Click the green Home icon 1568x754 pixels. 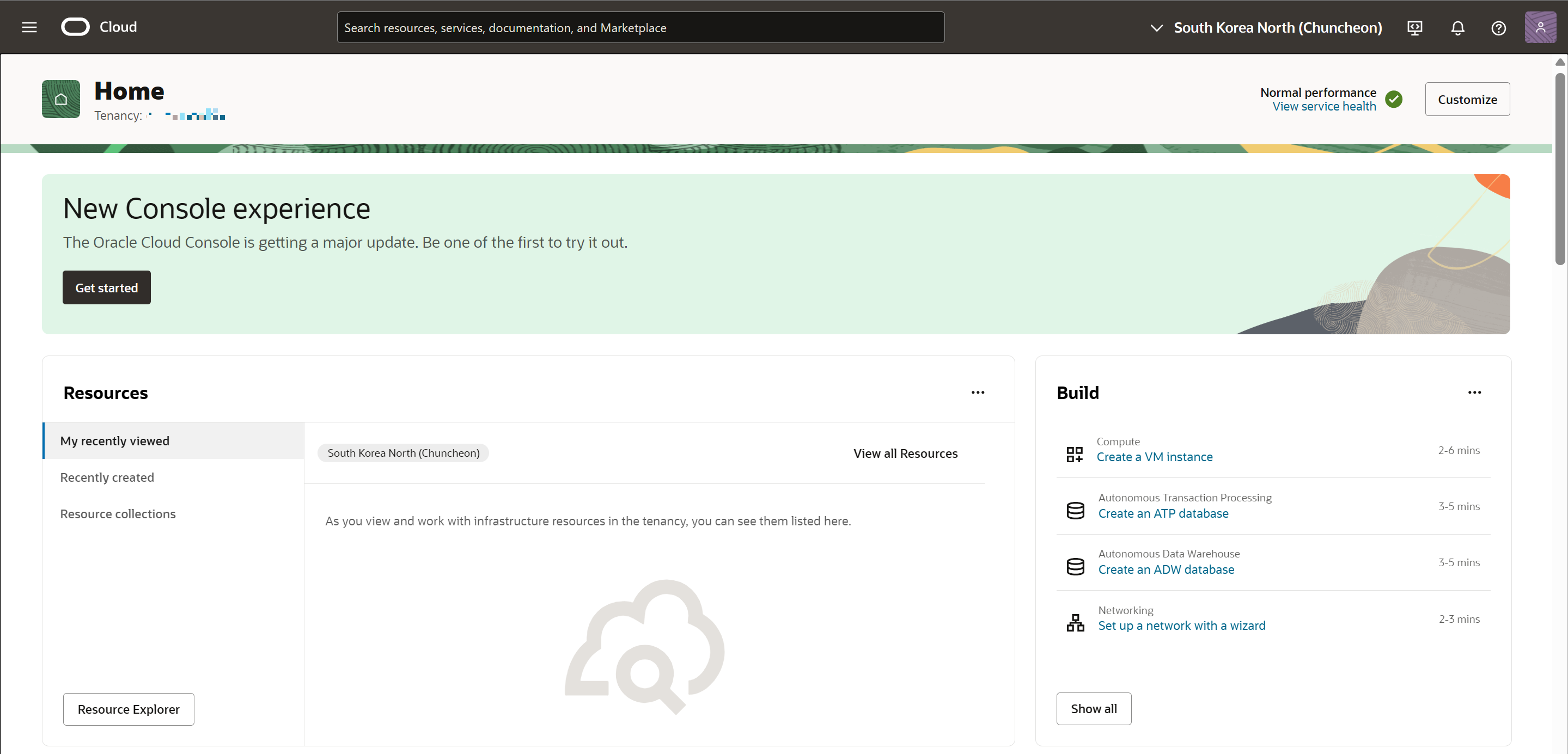point(61,99)
